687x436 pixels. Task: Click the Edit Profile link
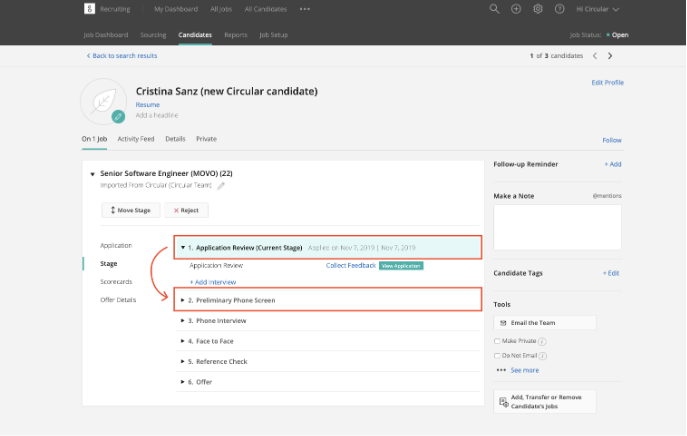click(608, 82)
